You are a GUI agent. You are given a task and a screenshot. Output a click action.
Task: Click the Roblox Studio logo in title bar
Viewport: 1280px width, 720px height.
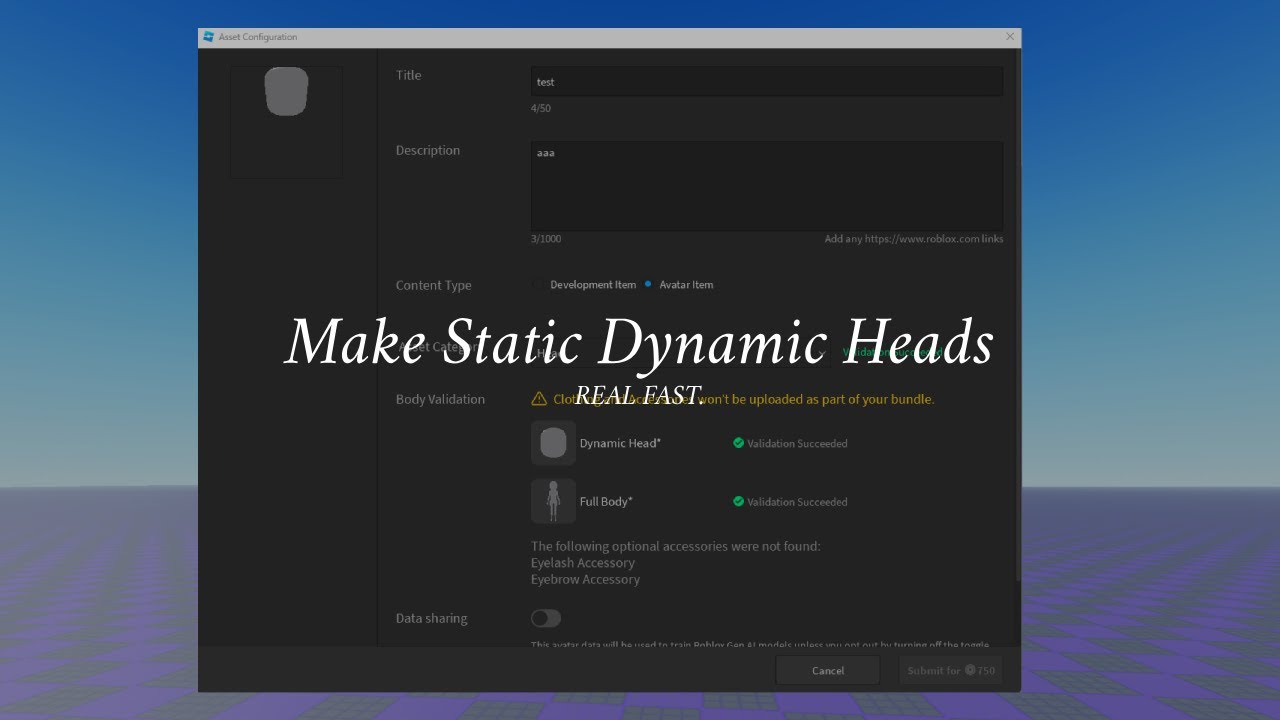[209, 37]
